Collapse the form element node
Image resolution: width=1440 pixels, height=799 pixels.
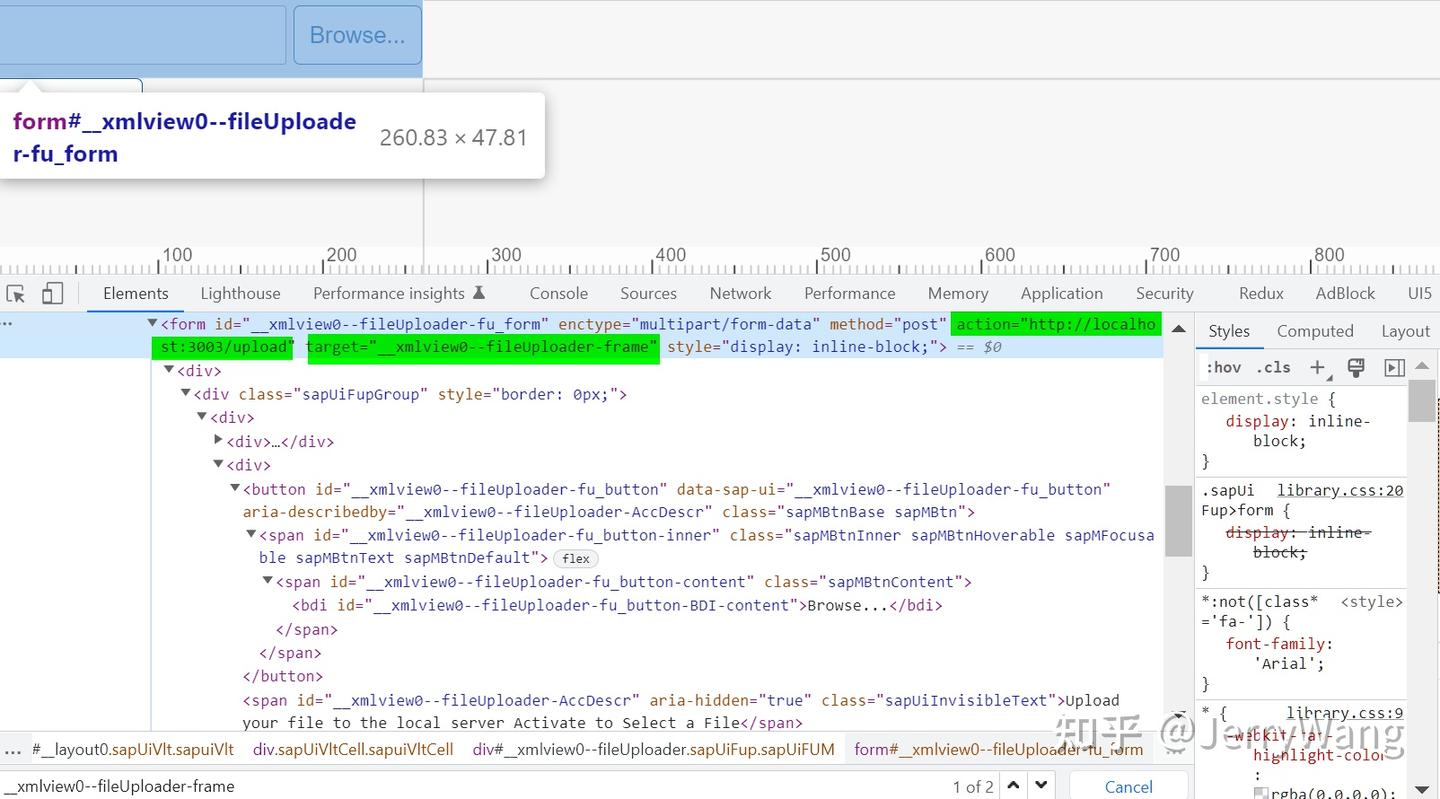152,323
